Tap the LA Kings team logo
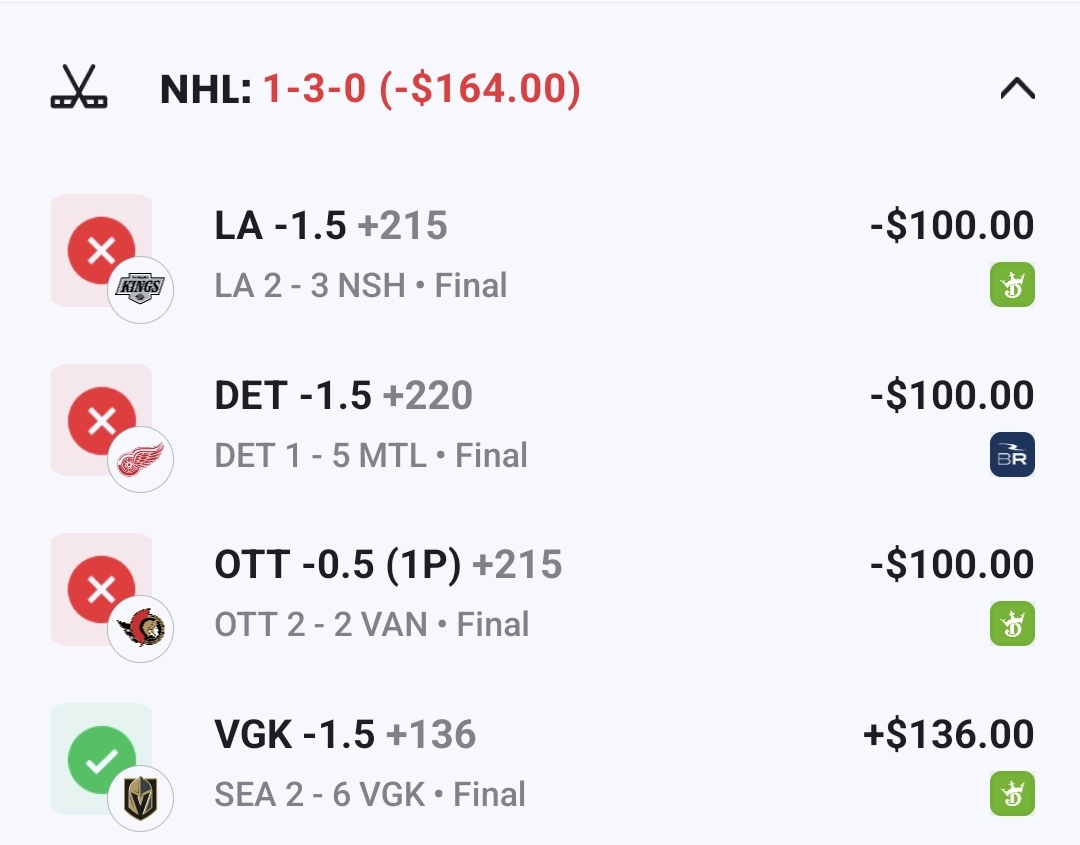Screen dimensions: 1080x845 click(x=141, y=290)
